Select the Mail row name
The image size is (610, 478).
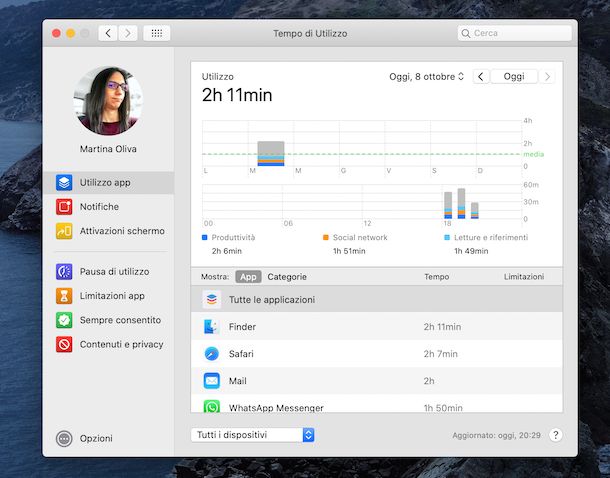[x=237, y=381]
